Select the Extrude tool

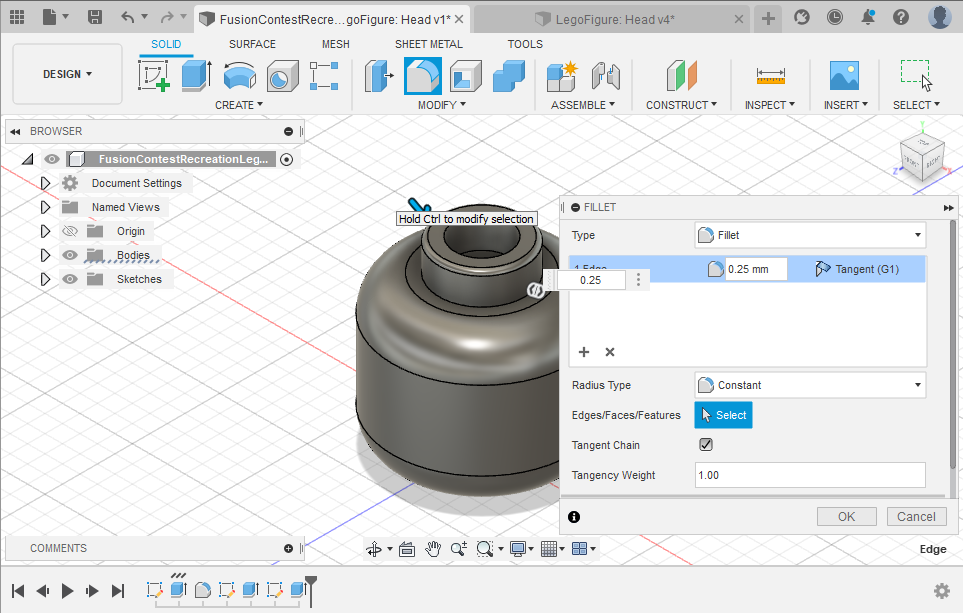[197, 76]
